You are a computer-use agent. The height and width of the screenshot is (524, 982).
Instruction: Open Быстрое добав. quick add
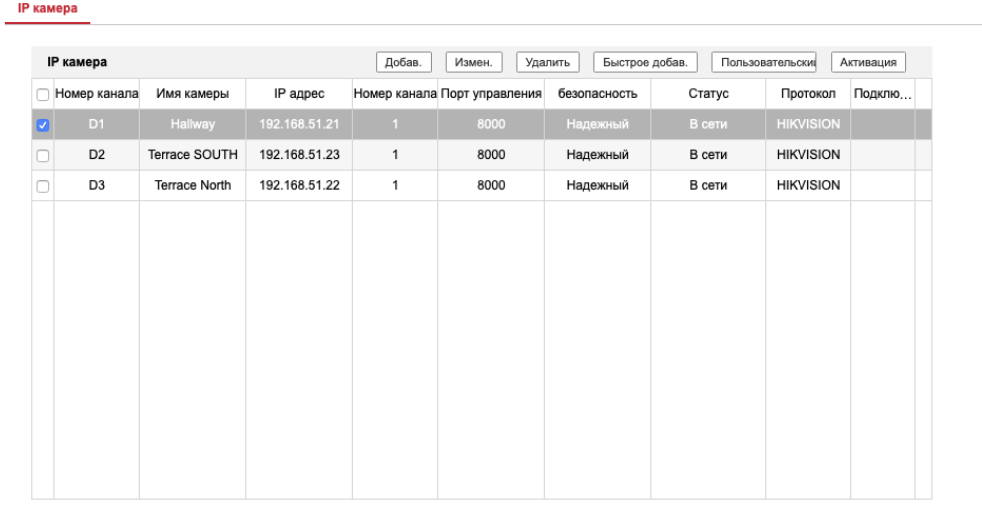[x=645, y=62]
